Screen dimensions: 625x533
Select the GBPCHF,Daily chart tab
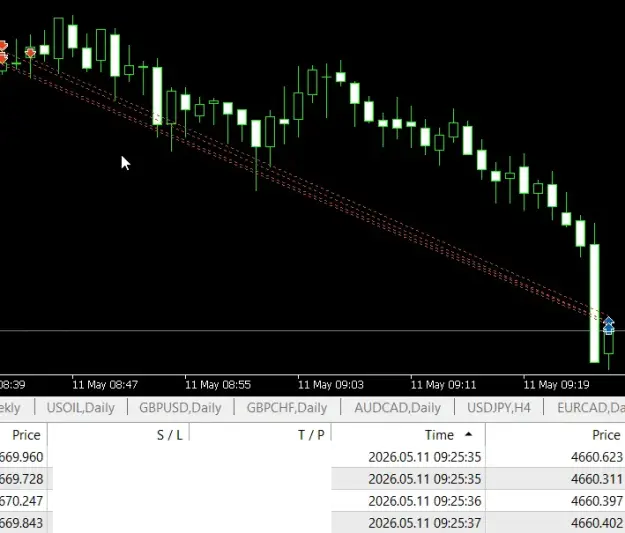pos(287,407)
